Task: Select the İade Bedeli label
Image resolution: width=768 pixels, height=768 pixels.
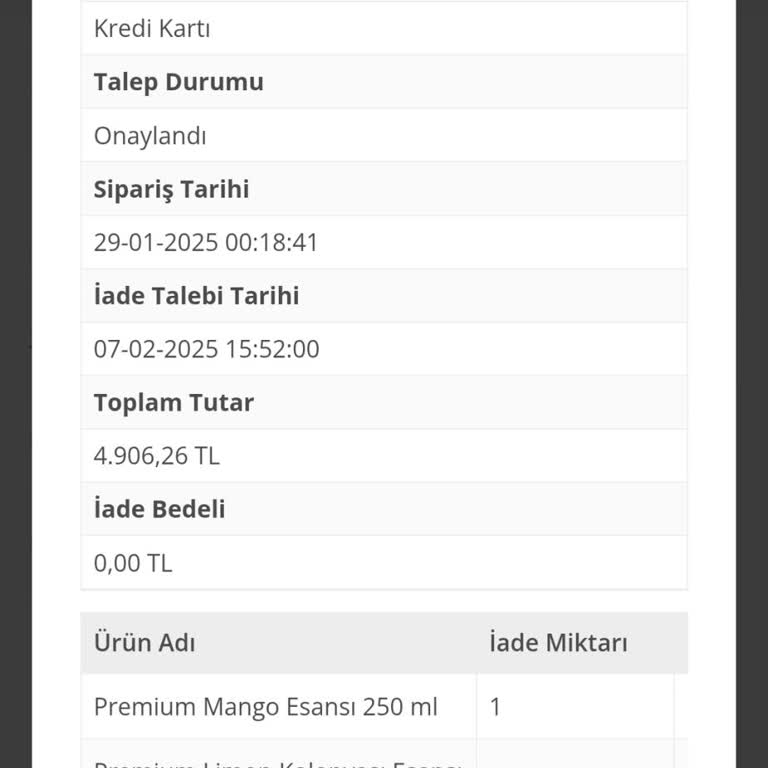Action: pos(160,509)
